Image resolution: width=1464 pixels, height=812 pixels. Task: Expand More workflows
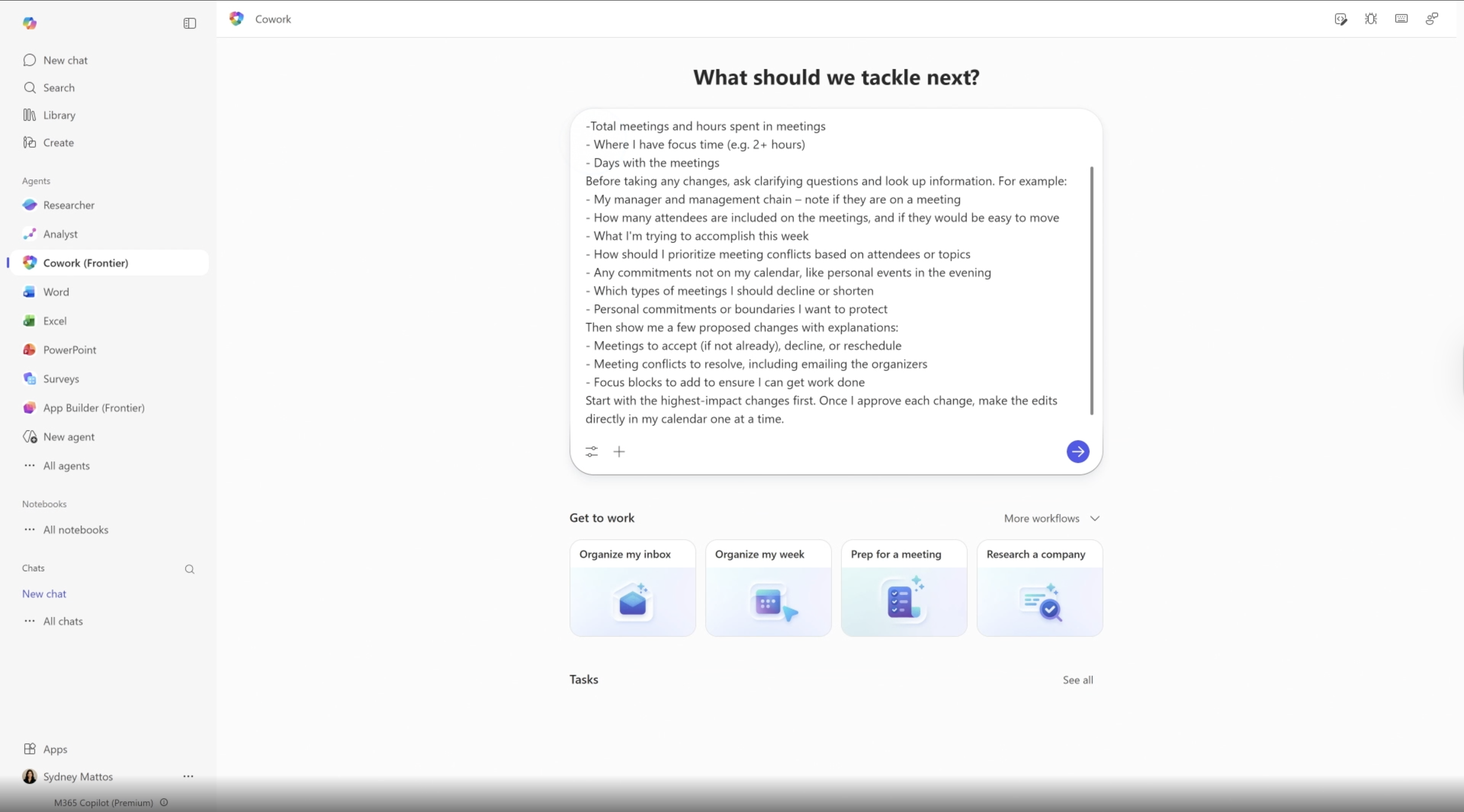coord(1051,518)
